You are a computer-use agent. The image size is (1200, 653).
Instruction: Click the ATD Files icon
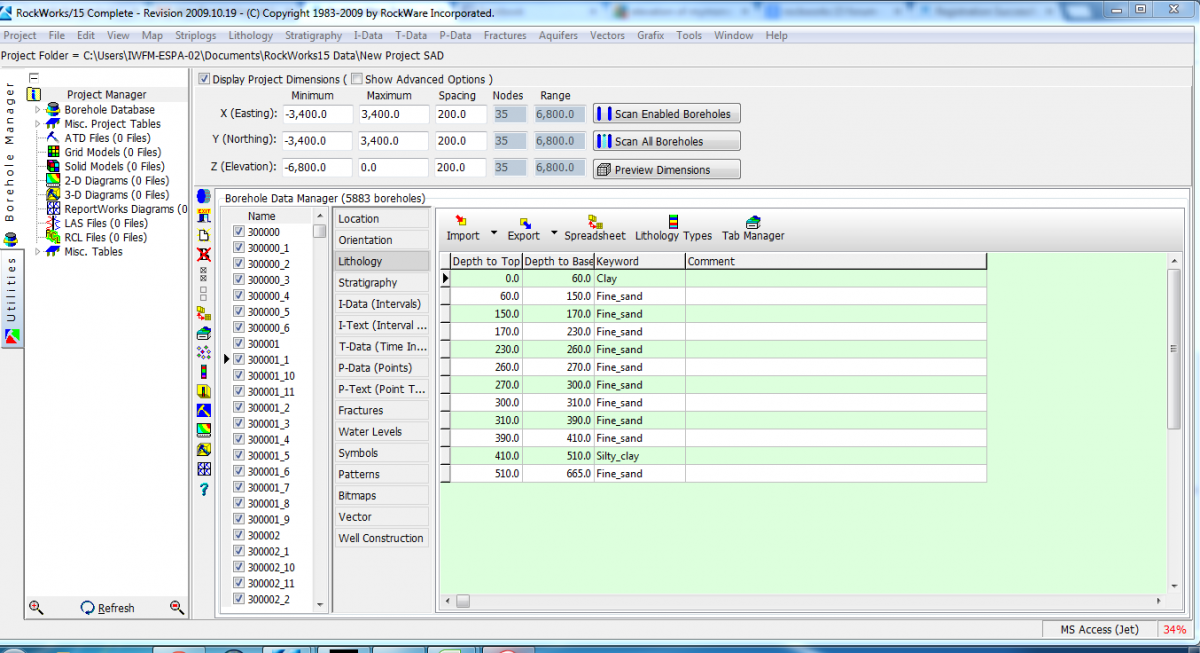[54, 138]
